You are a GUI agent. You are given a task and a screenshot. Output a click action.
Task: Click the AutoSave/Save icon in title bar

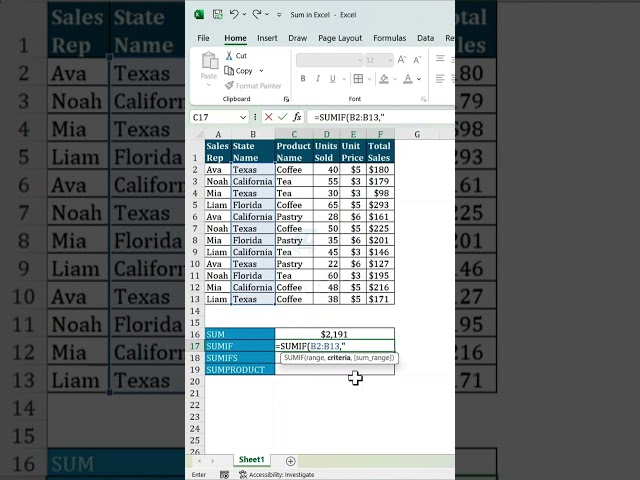(218, 15)
